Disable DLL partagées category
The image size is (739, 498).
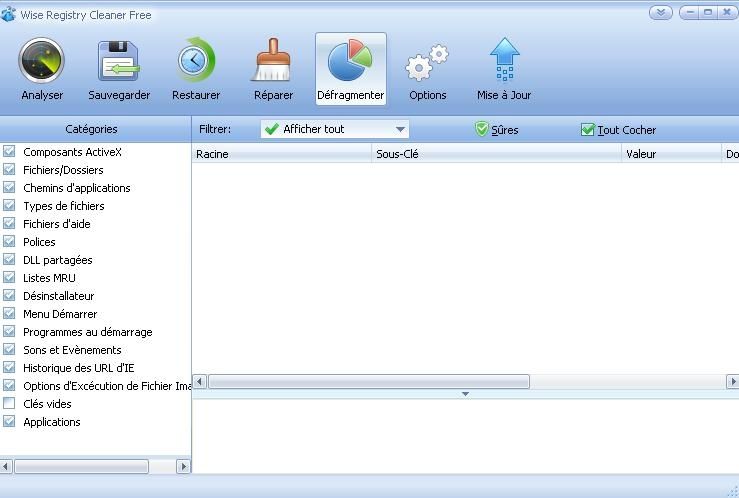pos(9,259)
